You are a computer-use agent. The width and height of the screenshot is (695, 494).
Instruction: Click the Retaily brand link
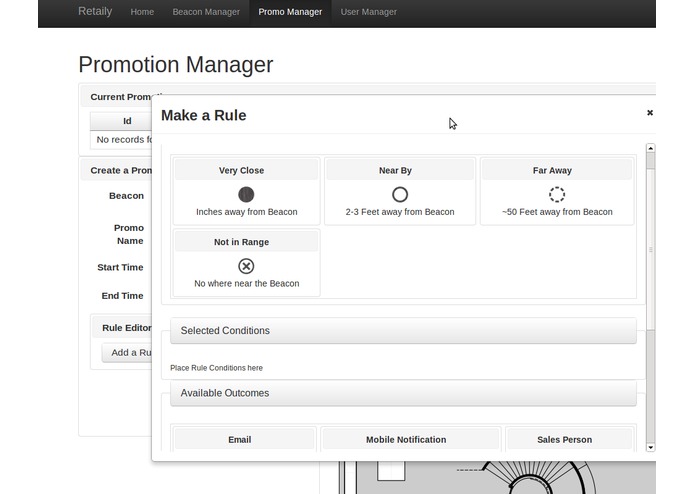[x=95, y=11]
